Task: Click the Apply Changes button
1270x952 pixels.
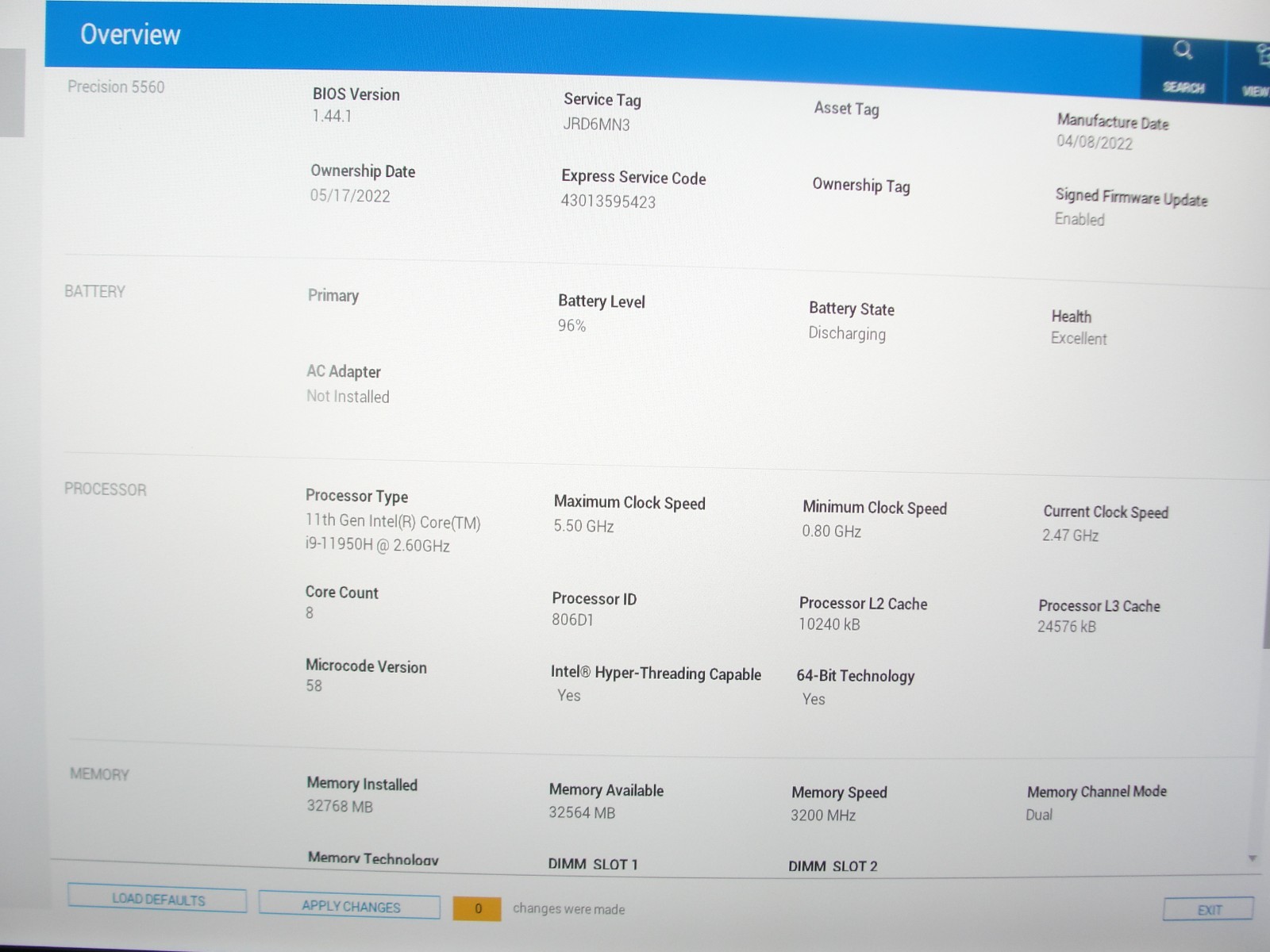Action: (350, 906)
